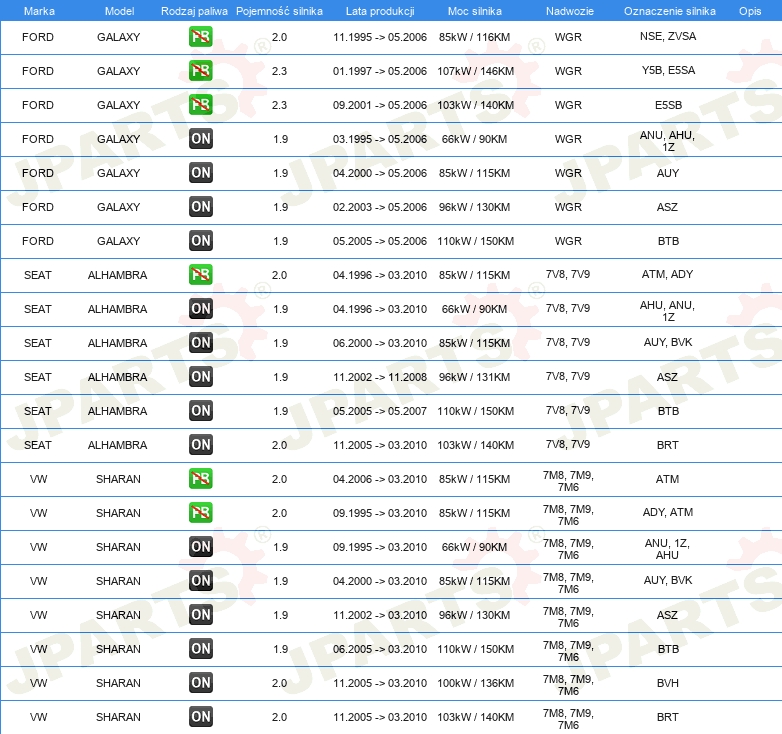Click the PB fuel icon in the Ford Galaxy NSE, ZVSA row
782x734 pixels.
tap(200, 37)
